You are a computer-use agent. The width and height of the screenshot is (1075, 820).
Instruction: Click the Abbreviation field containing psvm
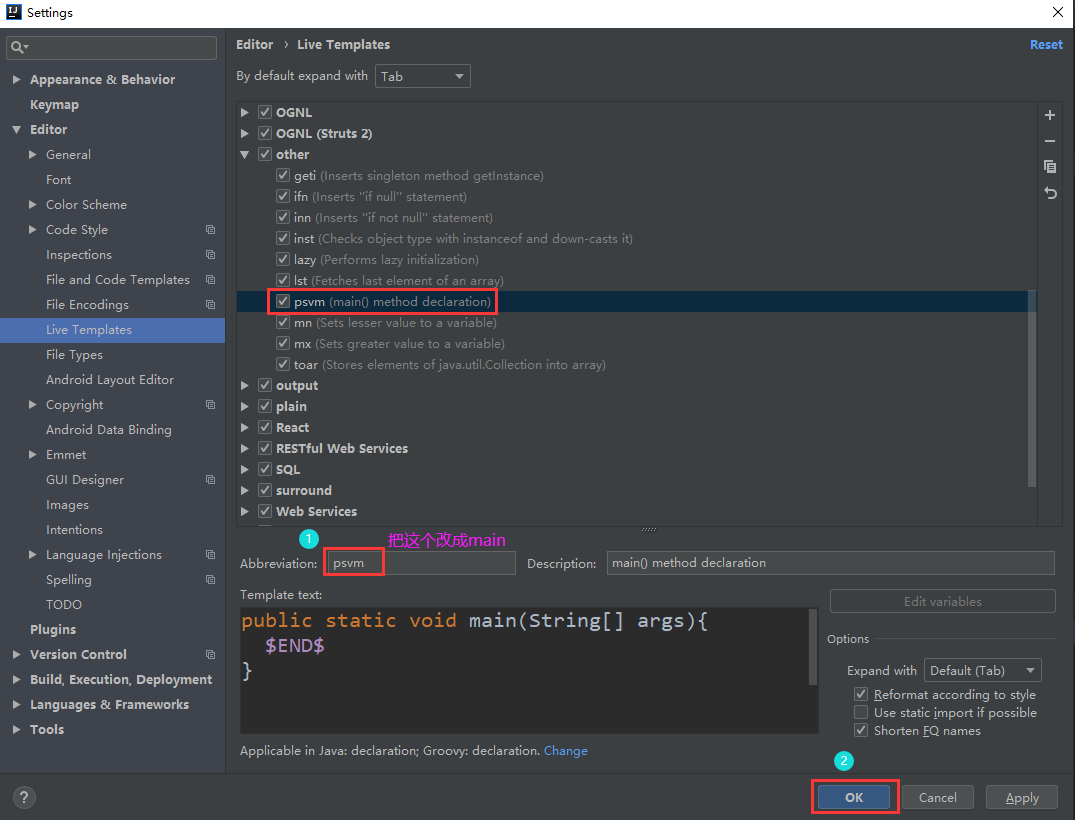click(420, 564)
